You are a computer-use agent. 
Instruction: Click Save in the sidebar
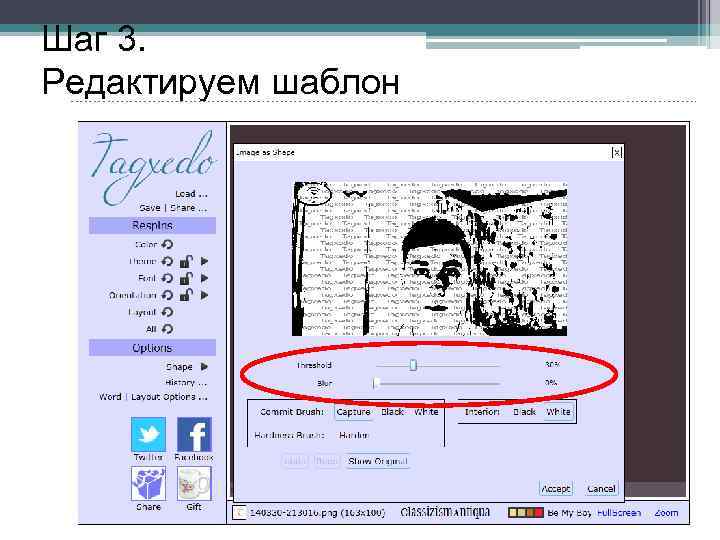tap(150, 208)
